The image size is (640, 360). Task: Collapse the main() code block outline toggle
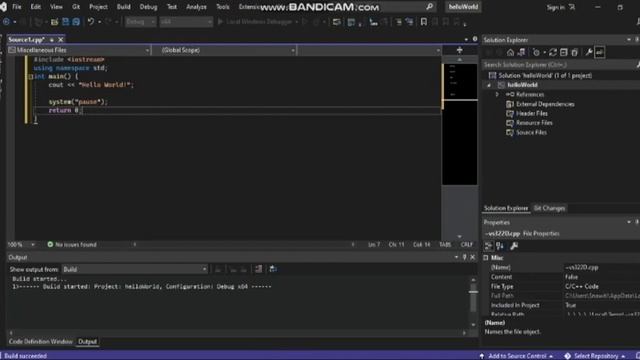31,76
